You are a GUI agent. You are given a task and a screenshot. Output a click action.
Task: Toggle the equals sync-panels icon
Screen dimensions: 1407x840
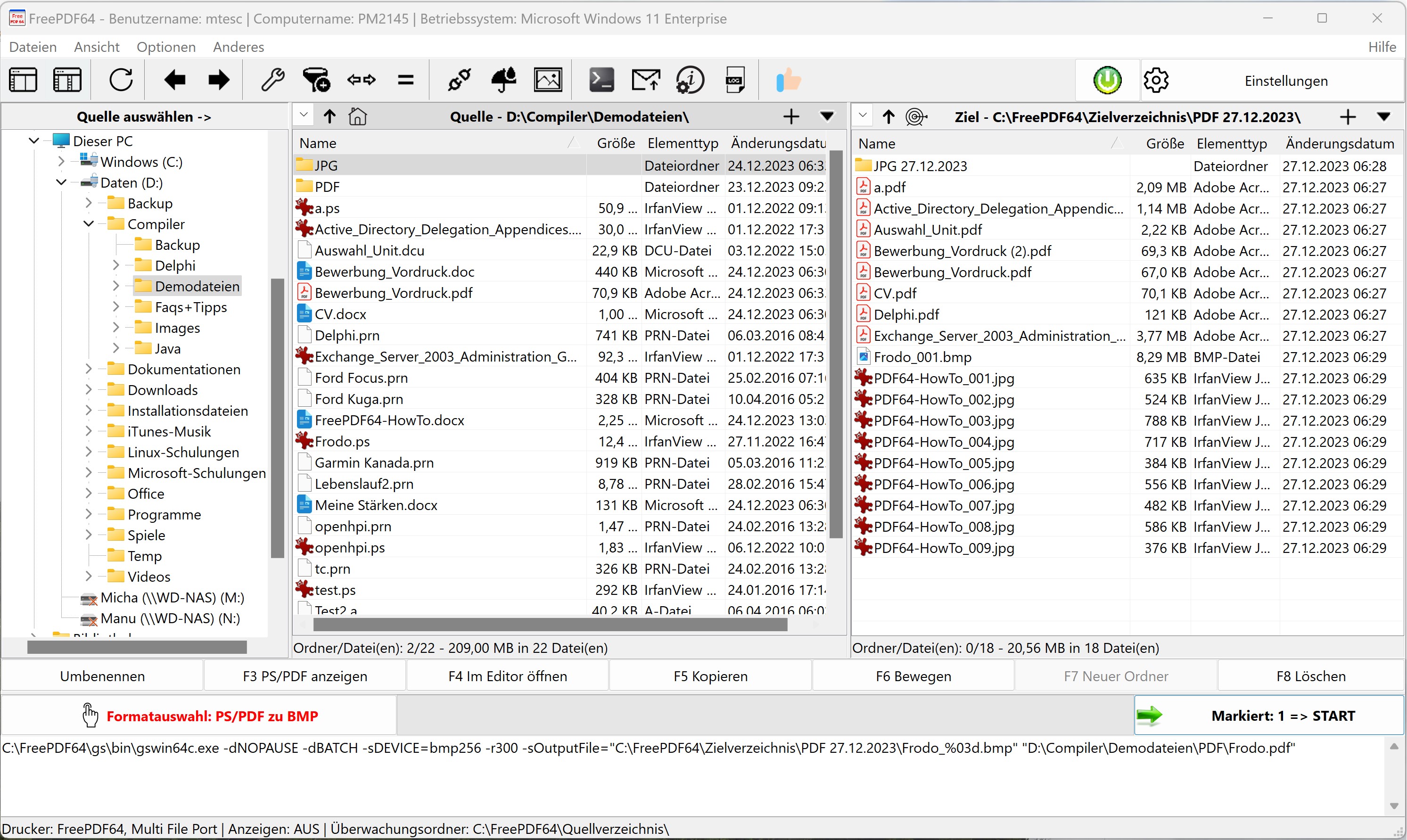pyautogui.click(x=406, y=80)
